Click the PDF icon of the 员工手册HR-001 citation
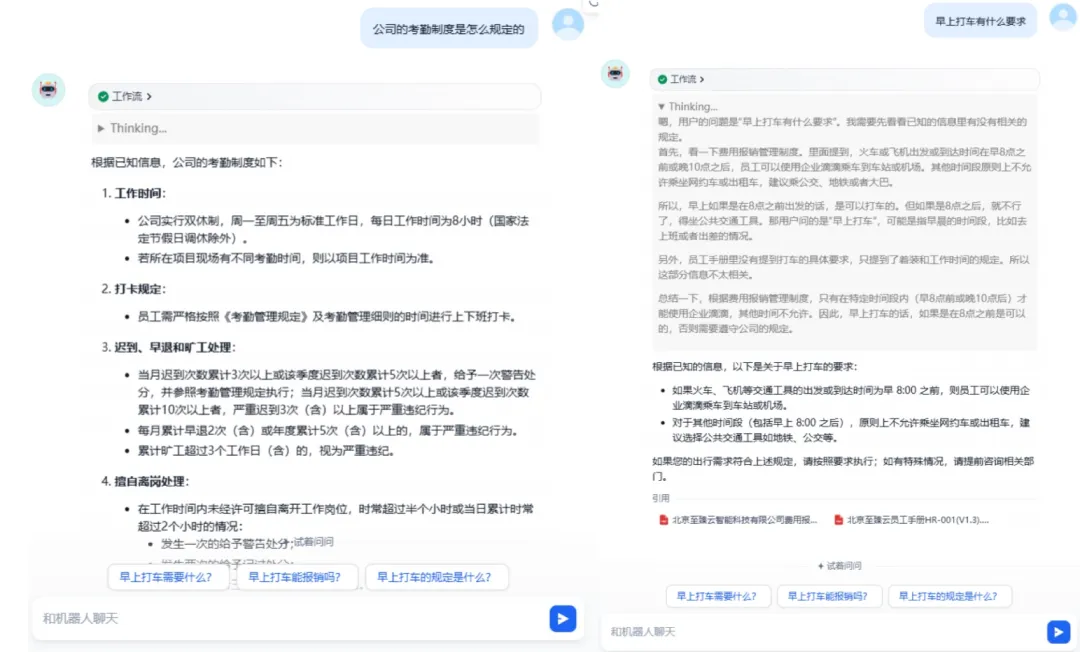This screenshot has width=1080, height=652. 836,520
